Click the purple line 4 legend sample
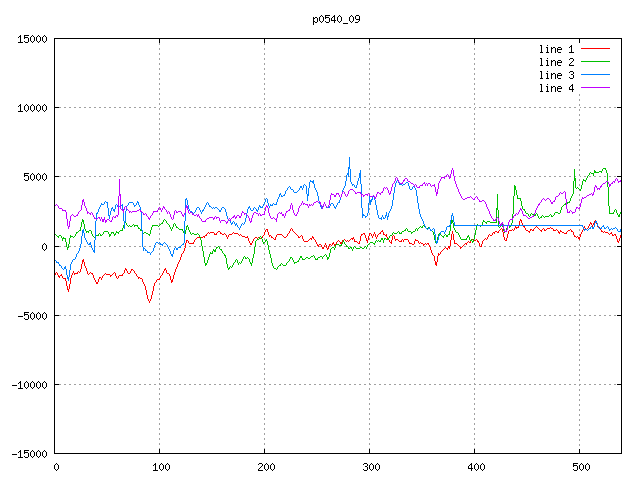This screenshot has width=640, height=480. 595,88
